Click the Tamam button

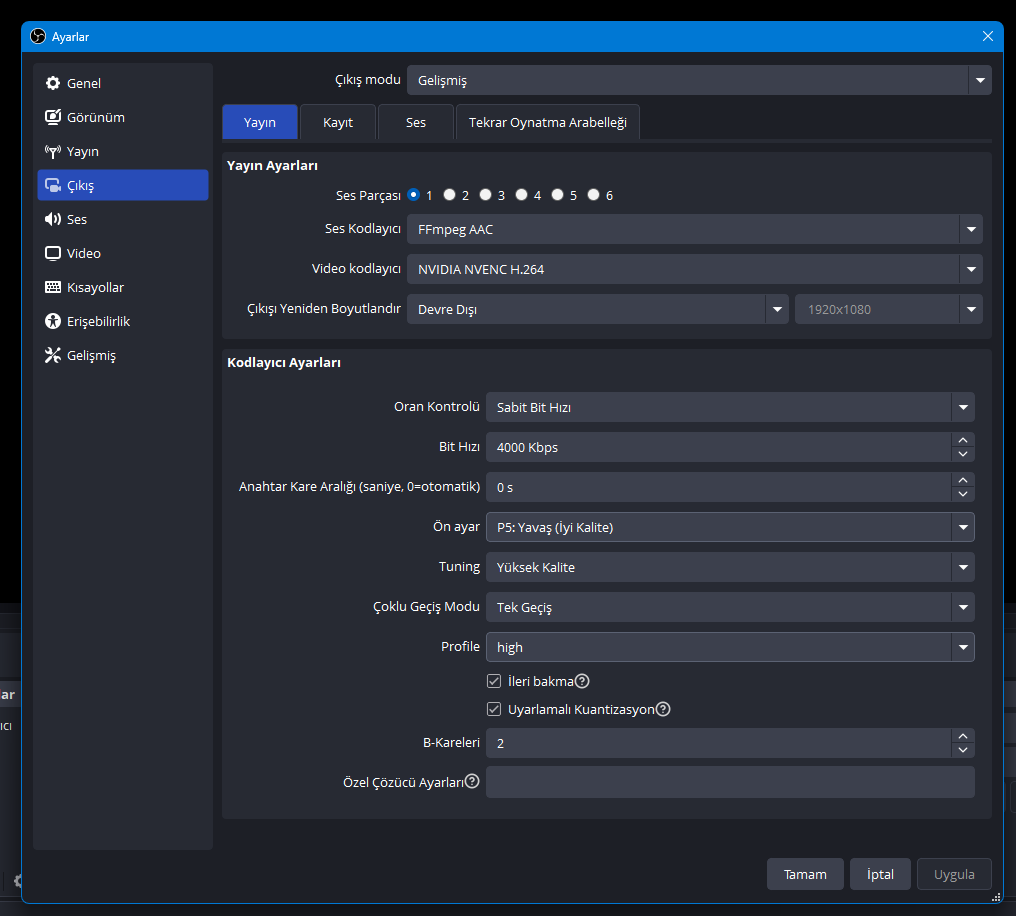805,874
